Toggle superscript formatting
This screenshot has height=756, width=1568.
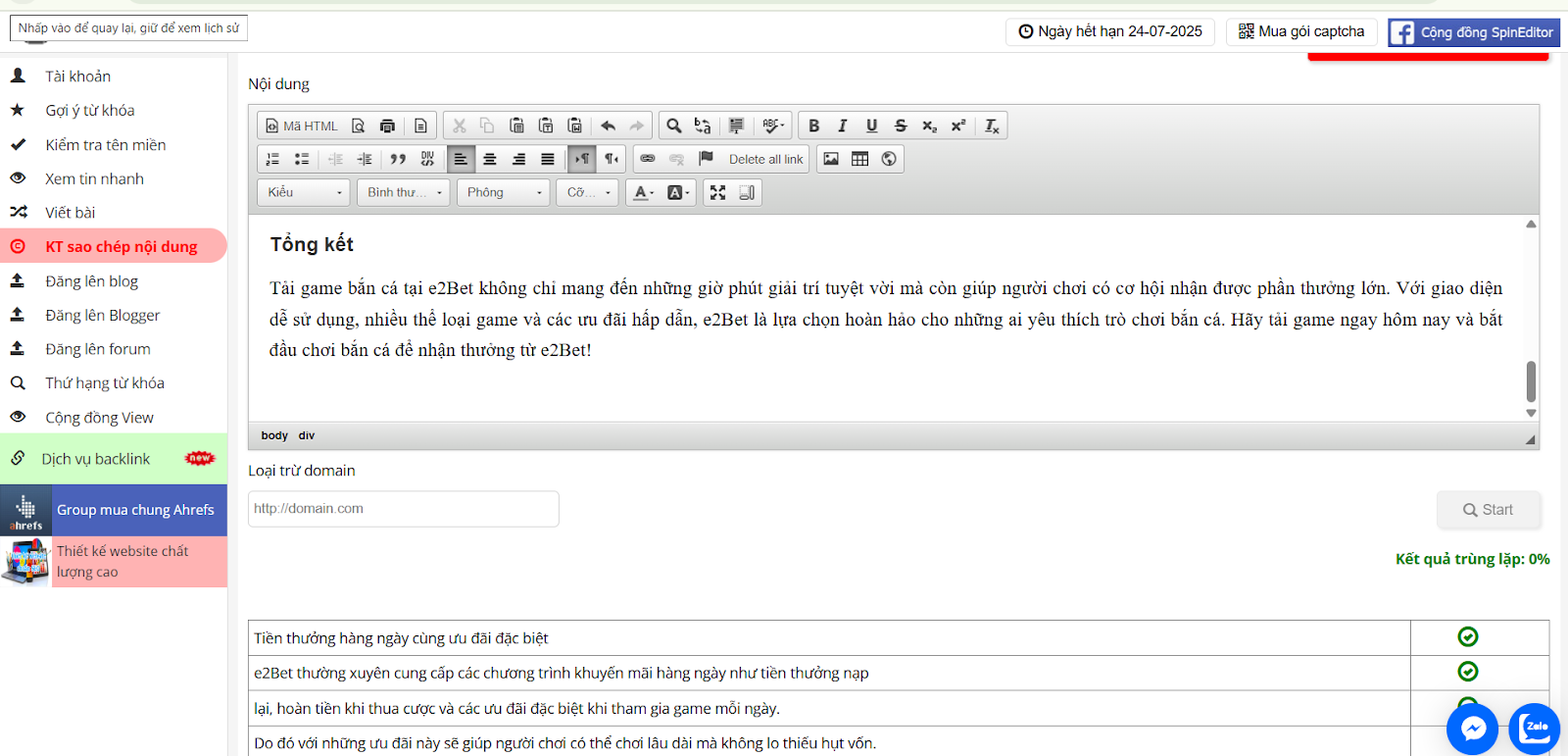click(958, 126)
